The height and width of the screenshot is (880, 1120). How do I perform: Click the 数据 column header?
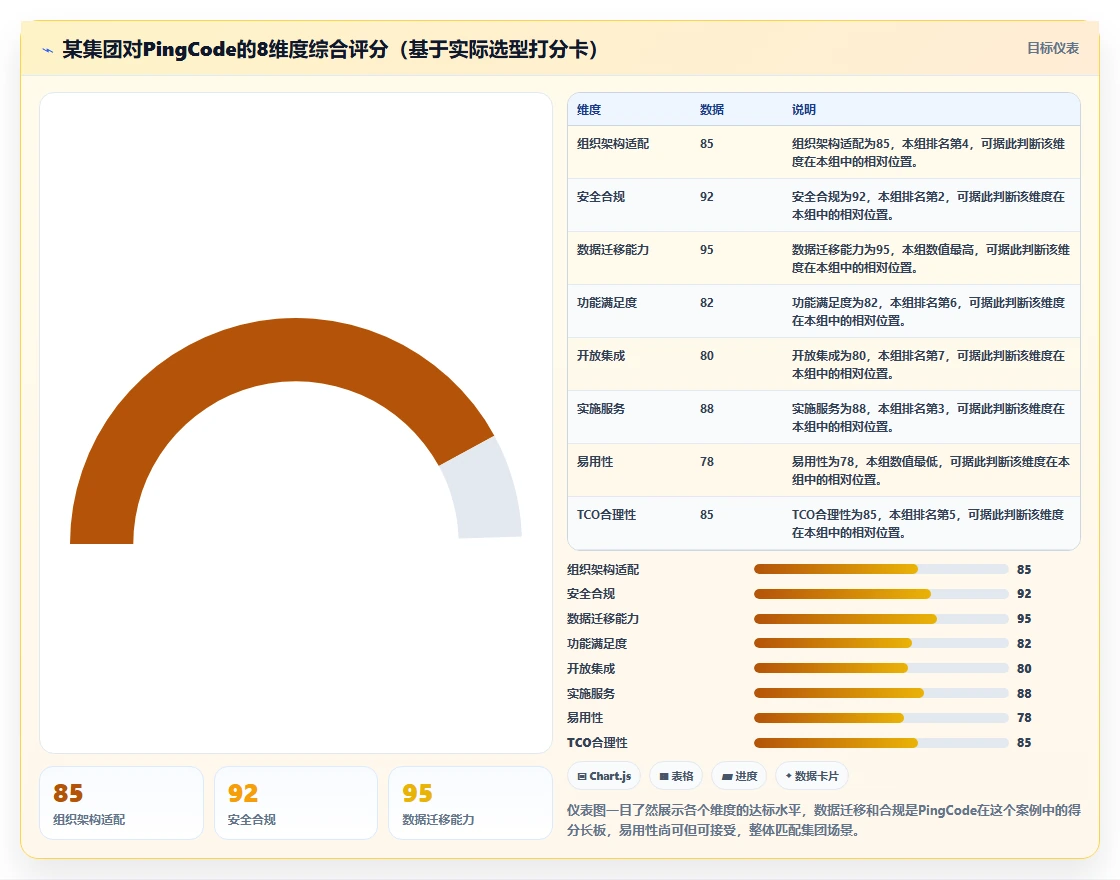pos(711,109)
